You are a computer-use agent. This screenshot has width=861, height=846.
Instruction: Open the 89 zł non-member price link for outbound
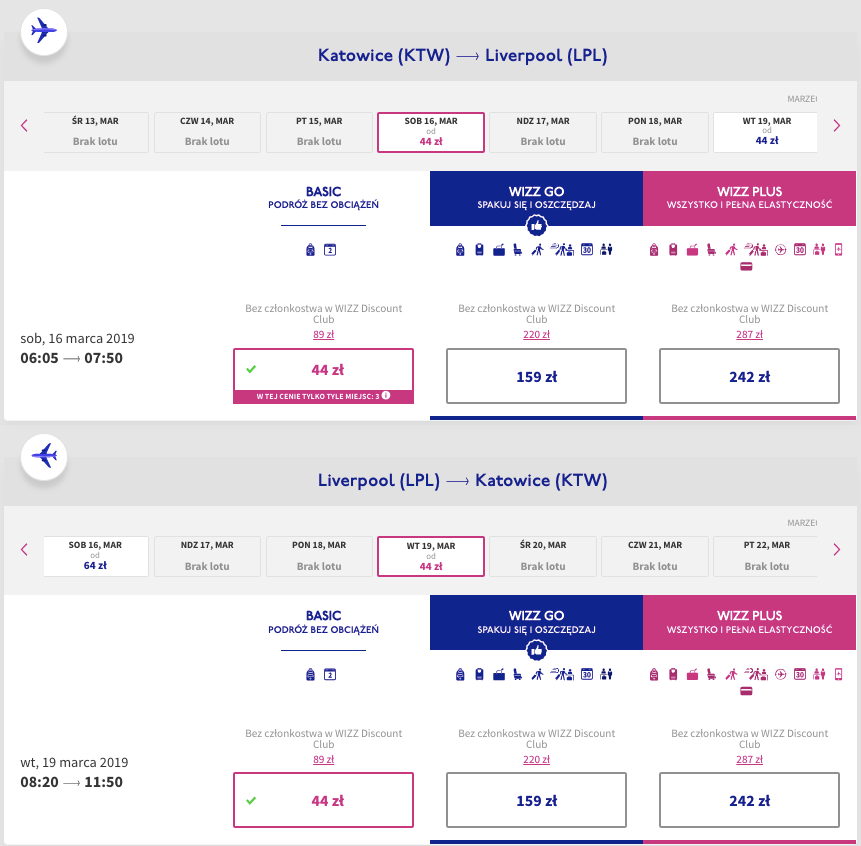[323, 335]
